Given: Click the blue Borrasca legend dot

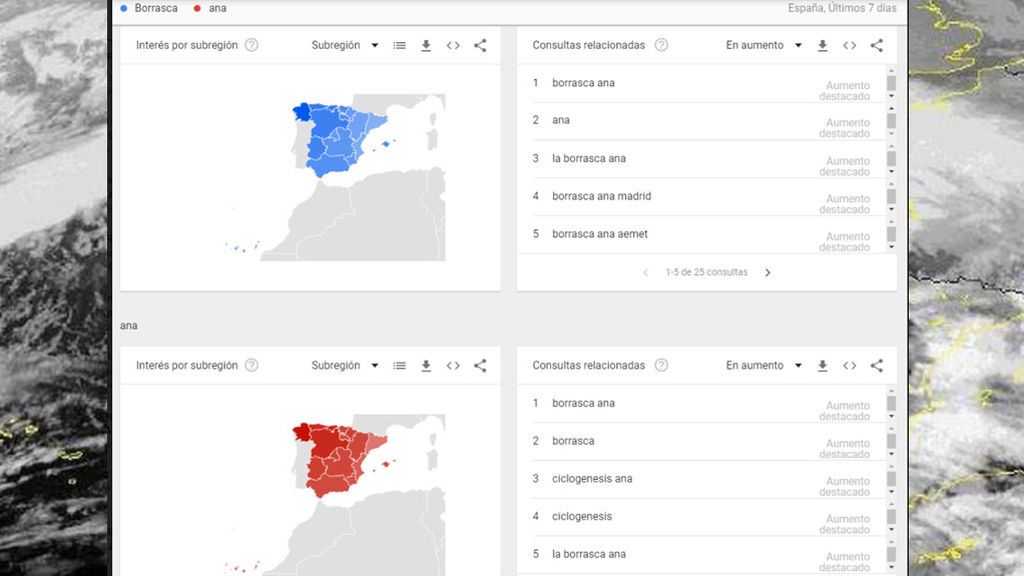Looking at the screenshot, I should point(124,8).
